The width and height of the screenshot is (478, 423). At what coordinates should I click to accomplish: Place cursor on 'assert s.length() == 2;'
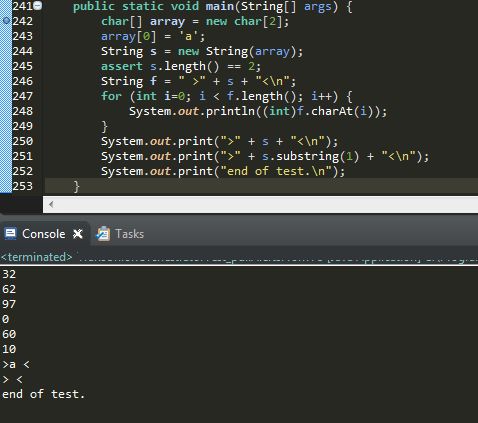(x=181, y=66)
